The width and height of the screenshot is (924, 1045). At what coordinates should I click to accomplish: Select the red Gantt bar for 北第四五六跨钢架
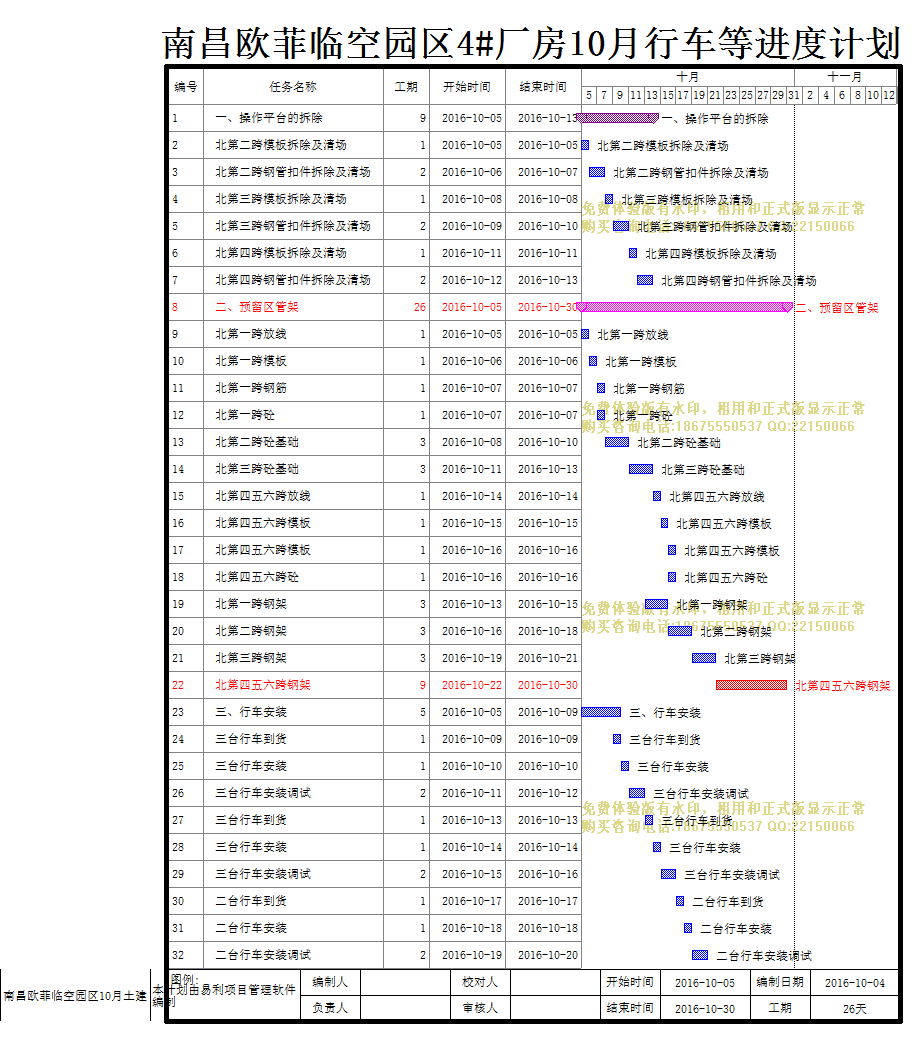click(x=751, y=685)
